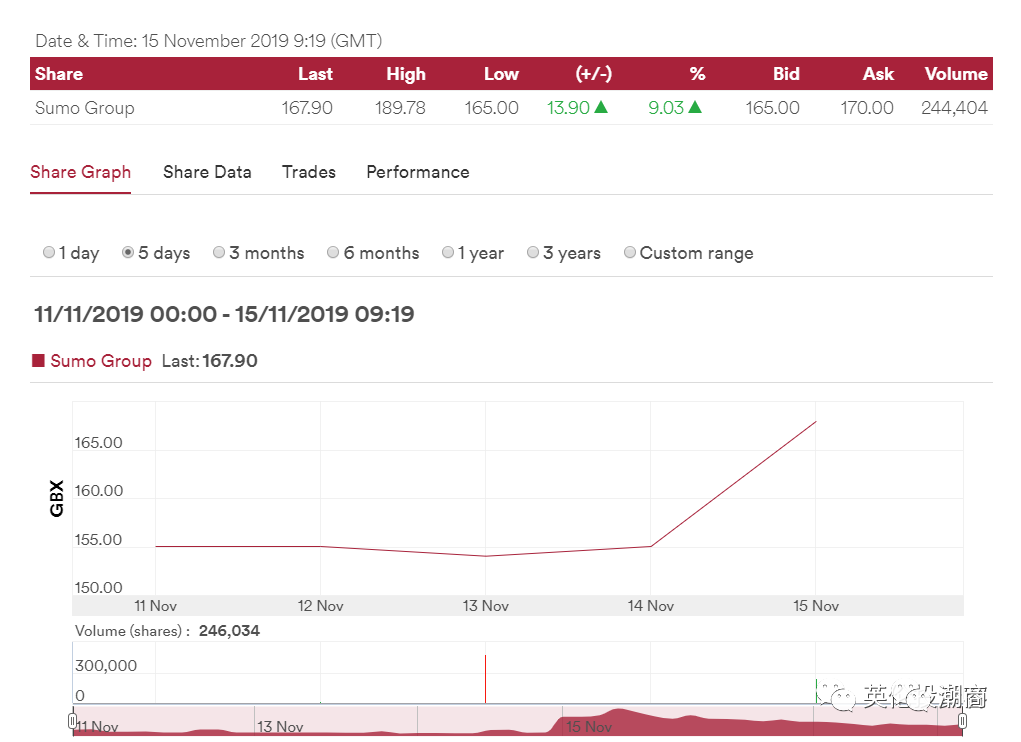
Task: Click the Date & Time stamp text
Action: (x=208, y=41)
